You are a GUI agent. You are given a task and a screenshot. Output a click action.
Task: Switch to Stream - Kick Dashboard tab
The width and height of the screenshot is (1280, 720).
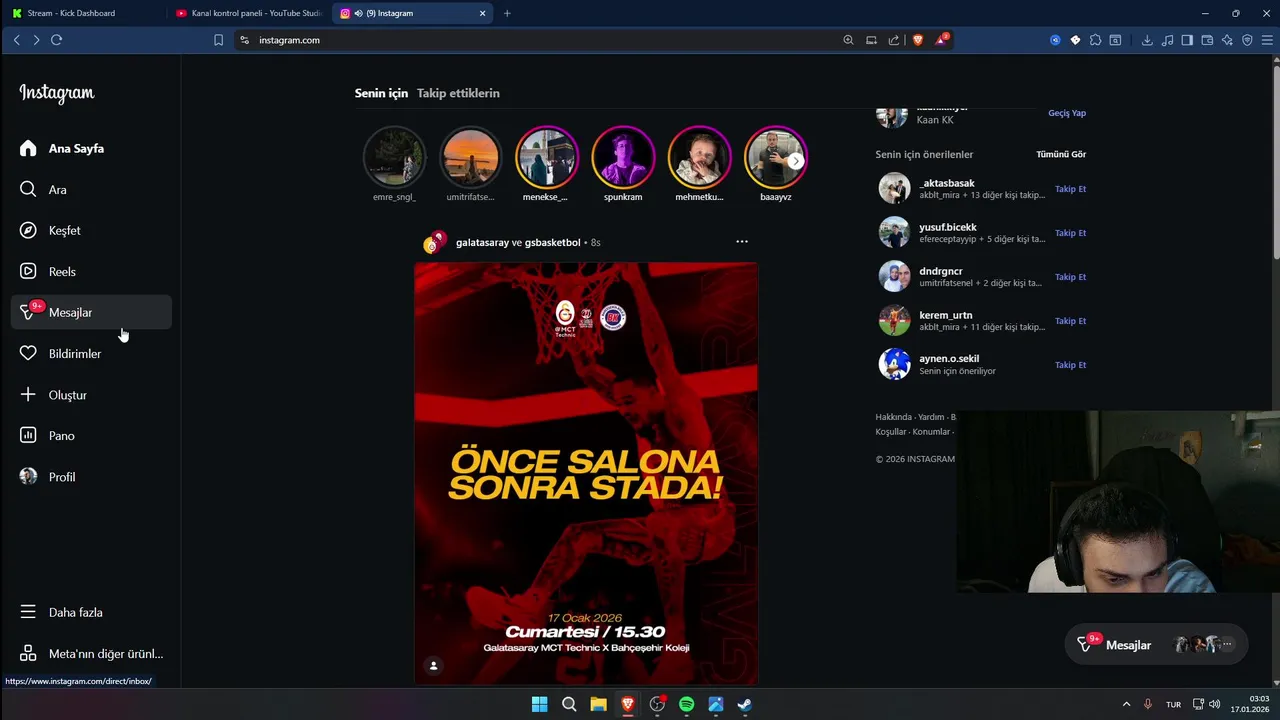coord(84,13)
